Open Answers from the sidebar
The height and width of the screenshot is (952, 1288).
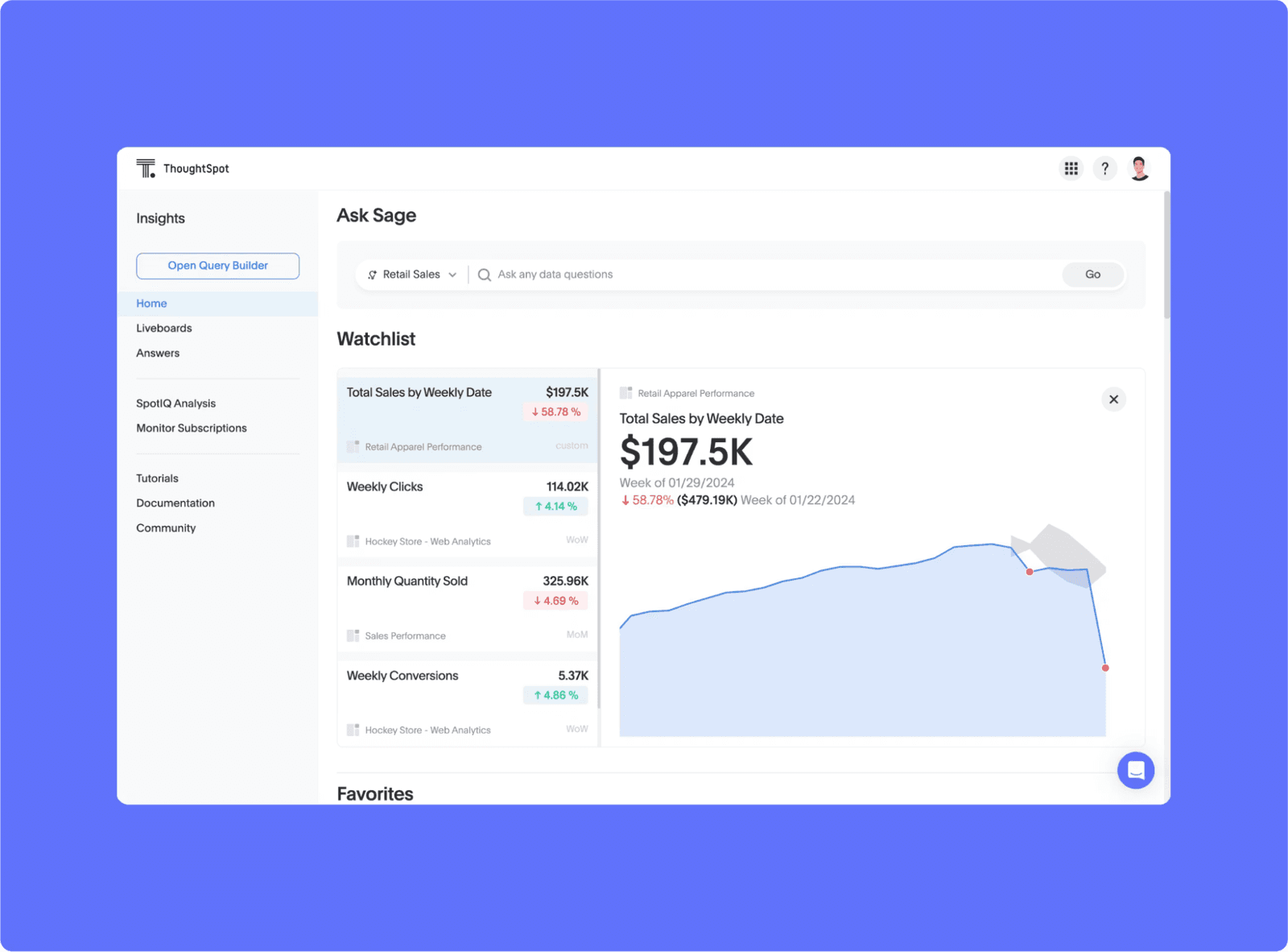click(x=158, y=353)
